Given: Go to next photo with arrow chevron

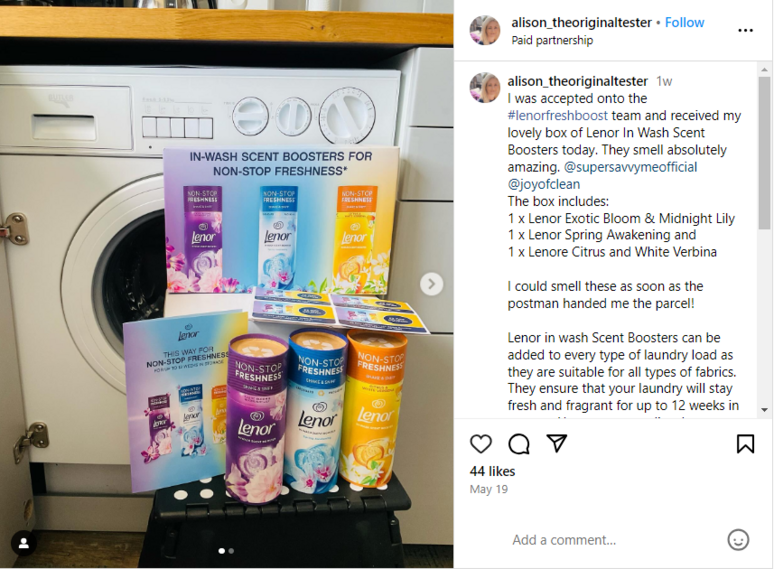Looking at the screenshot, I should (x=431, y=284).
